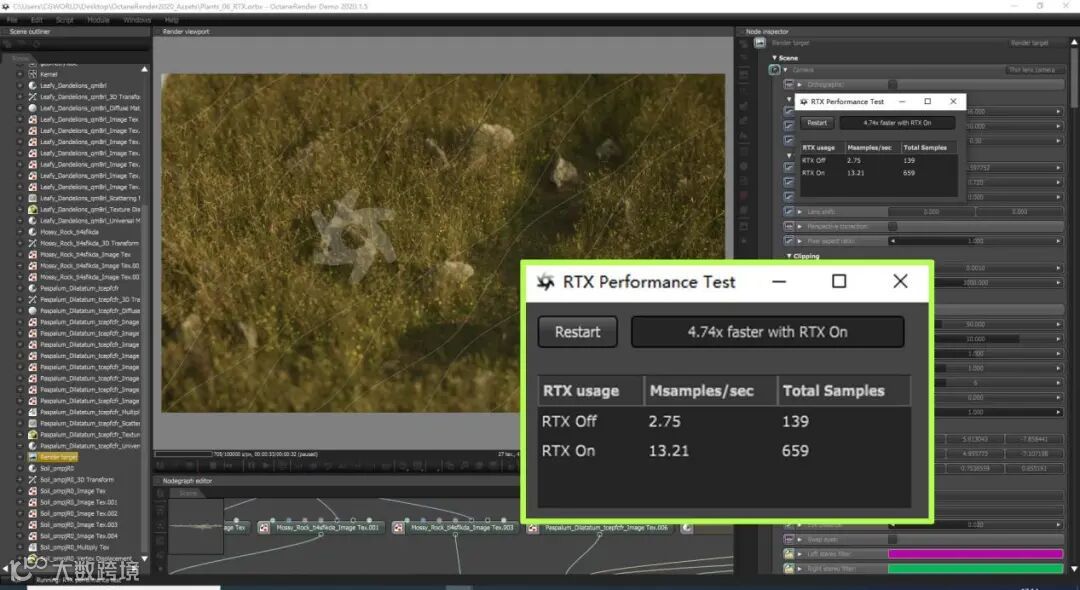
Task: Expand the Kernel row in Scene outliner
Action: [x=20, y=74]
